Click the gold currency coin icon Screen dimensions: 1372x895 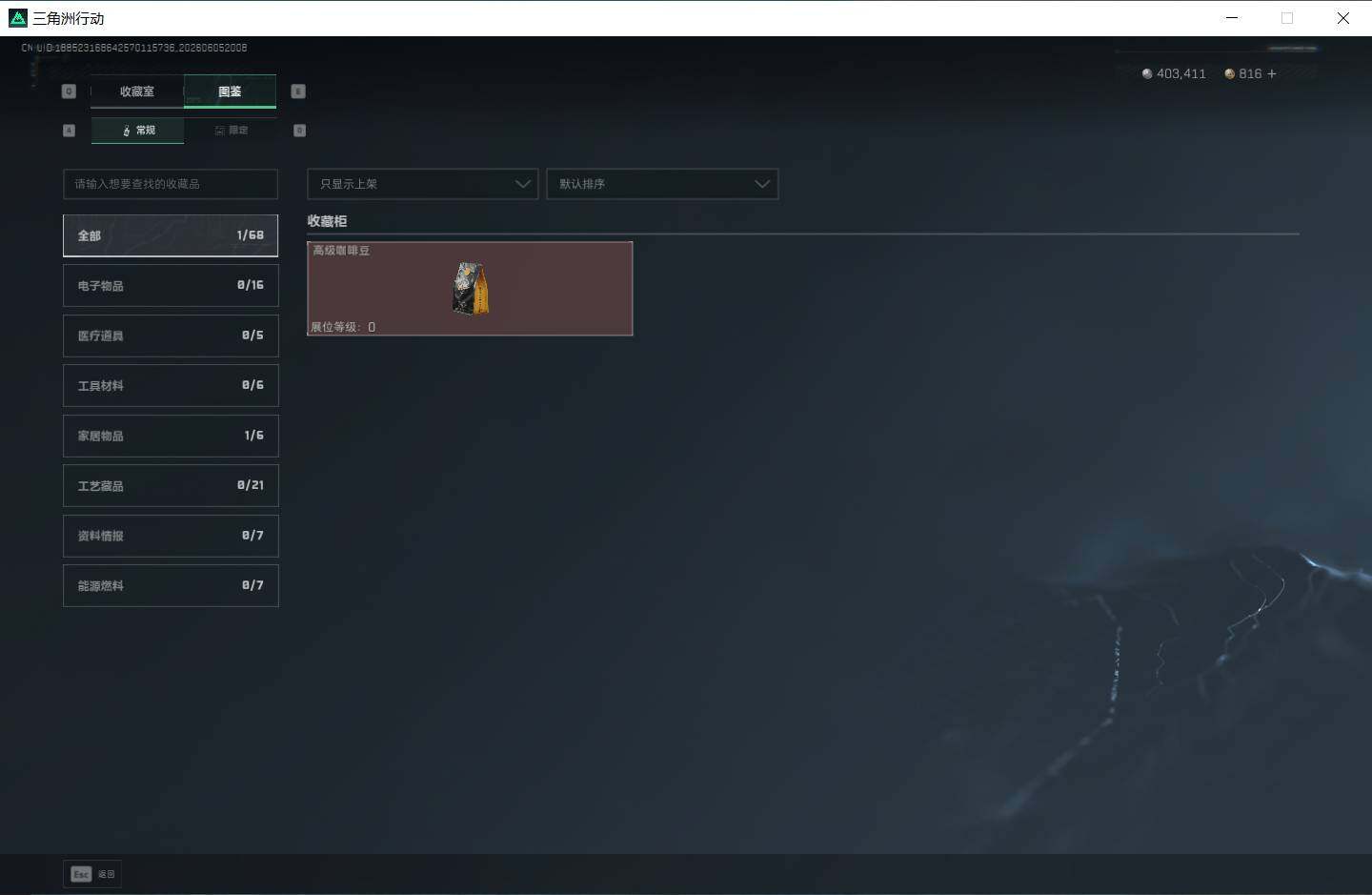(1230, 73)
